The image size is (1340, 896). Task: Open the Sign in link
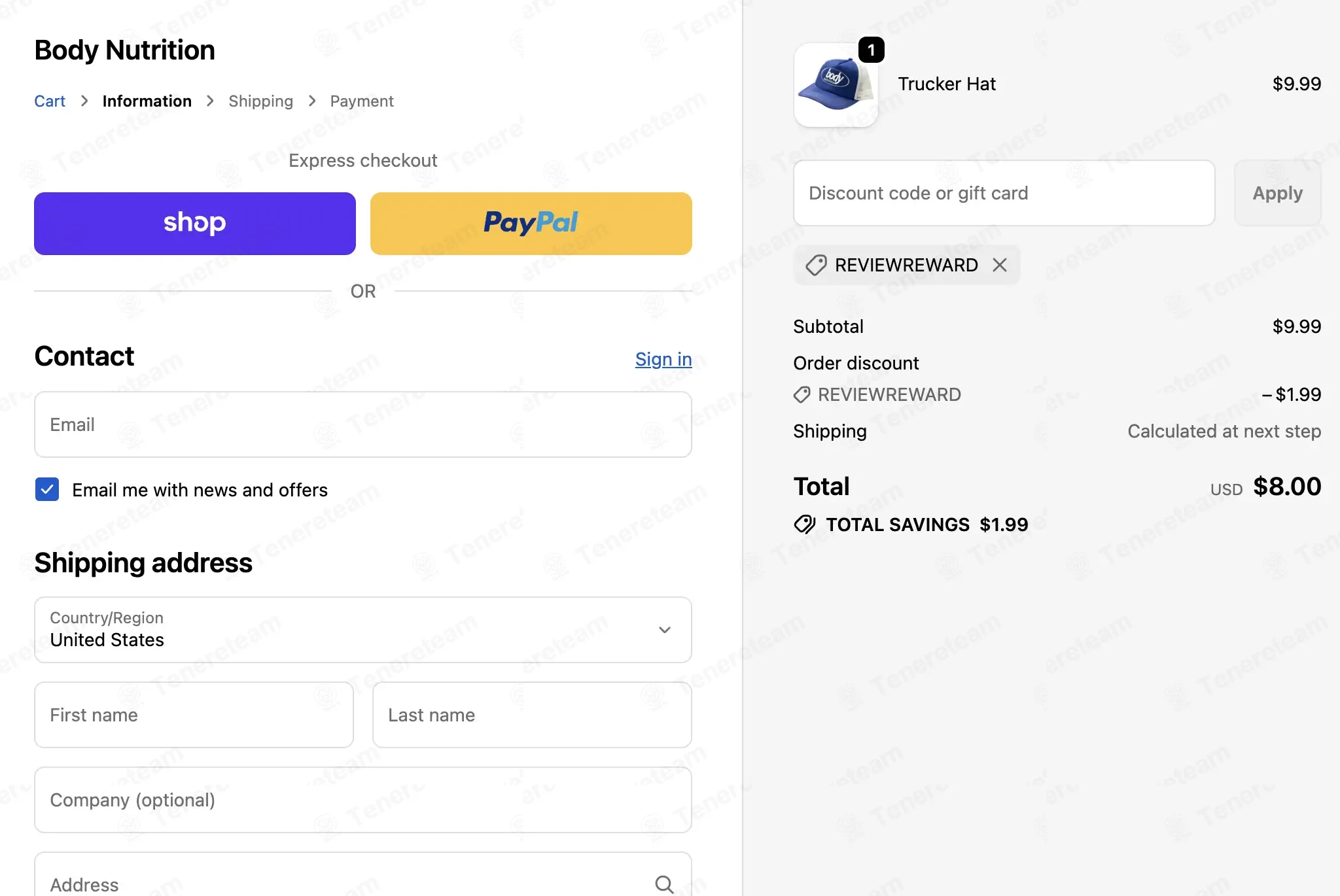point(663,359)
